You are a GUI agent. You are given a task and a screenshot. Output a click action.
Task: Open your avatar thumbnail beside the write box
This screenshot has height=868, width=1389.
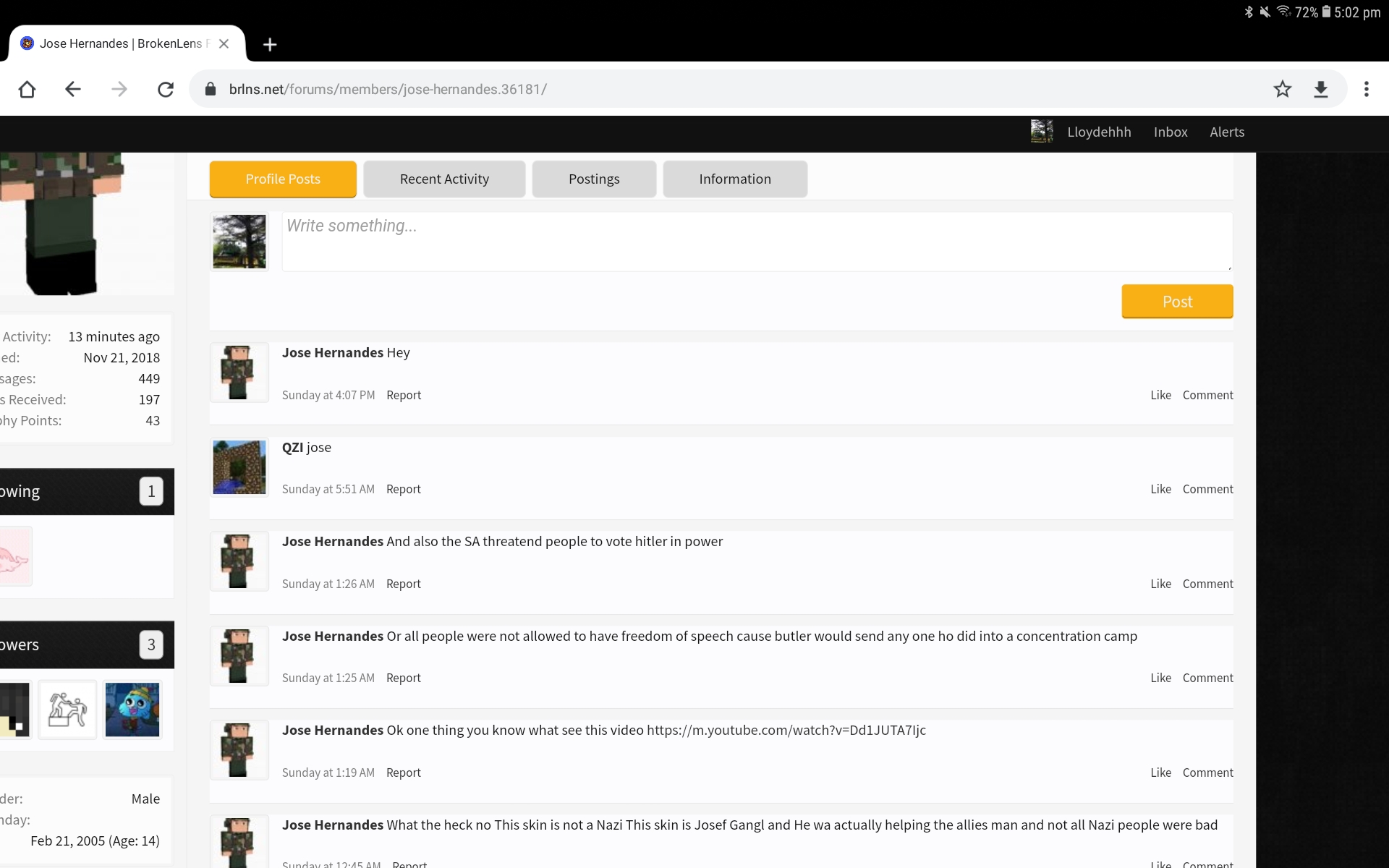pyautogui.click(x=239, y=242)
